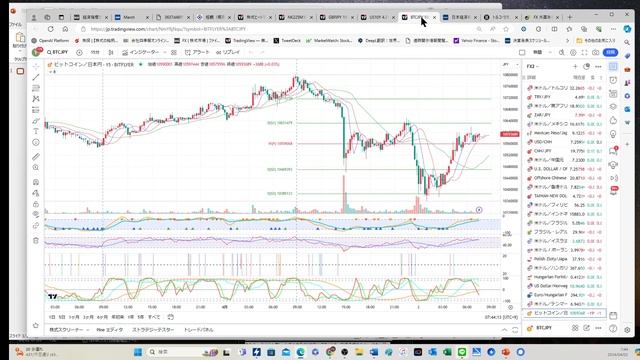Open the watchlist three-dots menu
This screenshot has height=360, width=640.
point(598,66)
